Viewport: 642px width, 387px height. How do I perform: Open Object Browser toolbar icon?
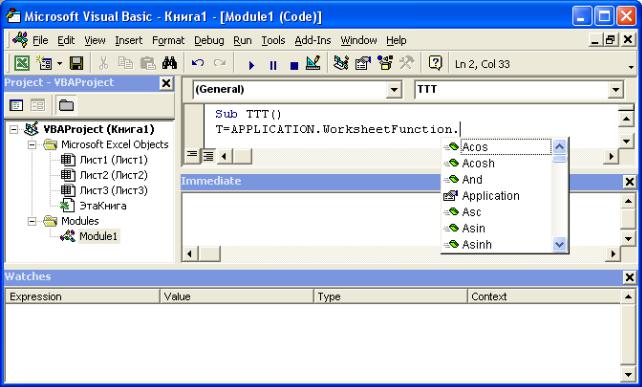point(385,63)
